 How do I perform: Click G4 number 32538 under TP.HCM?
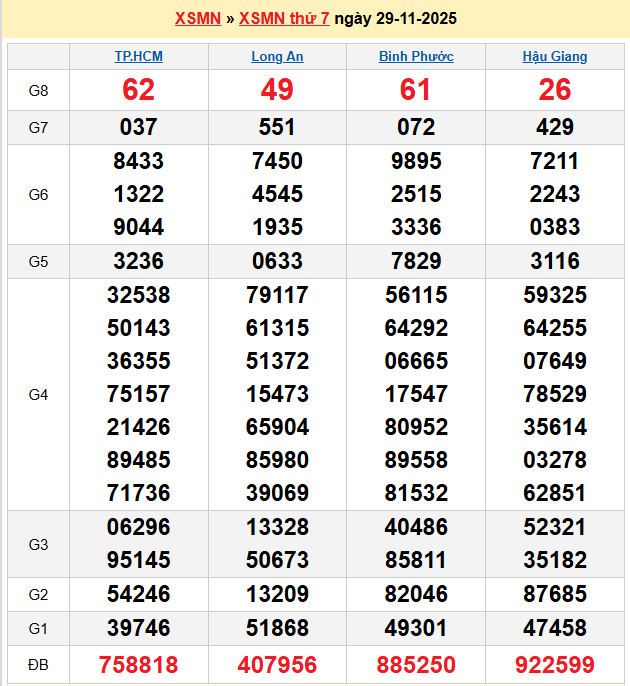click(138, 295)
